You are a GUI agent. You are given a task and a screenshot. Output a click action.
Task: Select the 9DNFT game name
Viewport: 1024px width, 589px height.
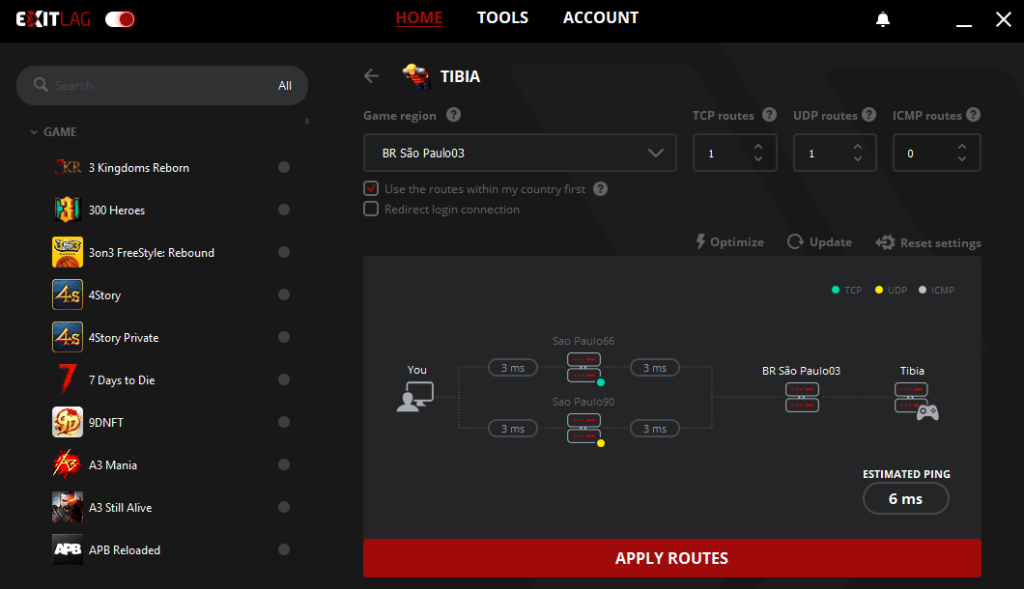point(106,422)
